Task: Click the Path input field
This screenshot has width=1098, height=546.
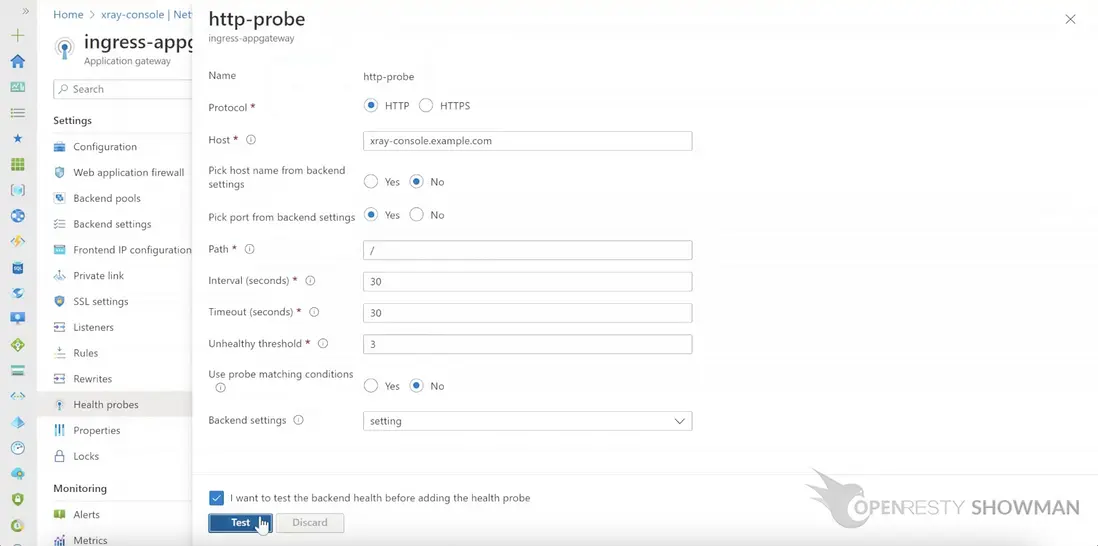Action: pos(527,250)
